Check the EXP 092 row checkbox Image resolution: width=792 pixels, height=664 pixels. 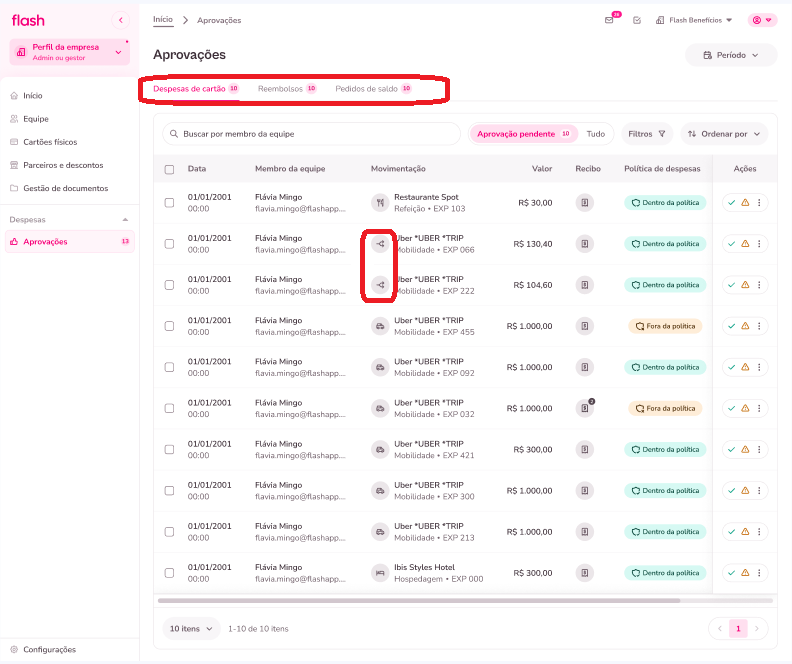click(170, 367)
